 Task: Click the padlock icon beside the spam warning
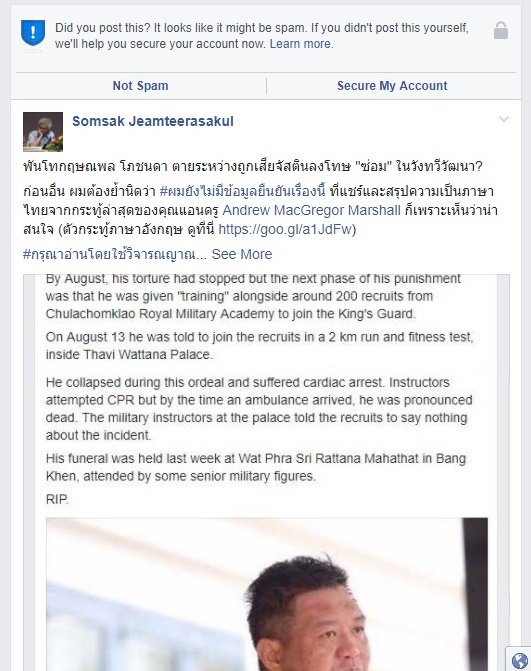click(x=501, y=30)
